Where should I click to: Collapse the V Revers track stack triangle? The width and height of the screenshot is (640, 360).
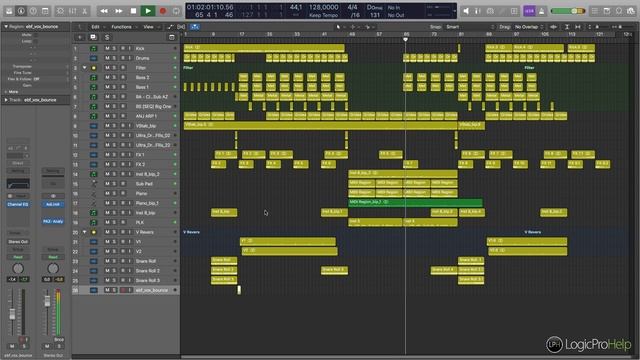tap(84, 232)
